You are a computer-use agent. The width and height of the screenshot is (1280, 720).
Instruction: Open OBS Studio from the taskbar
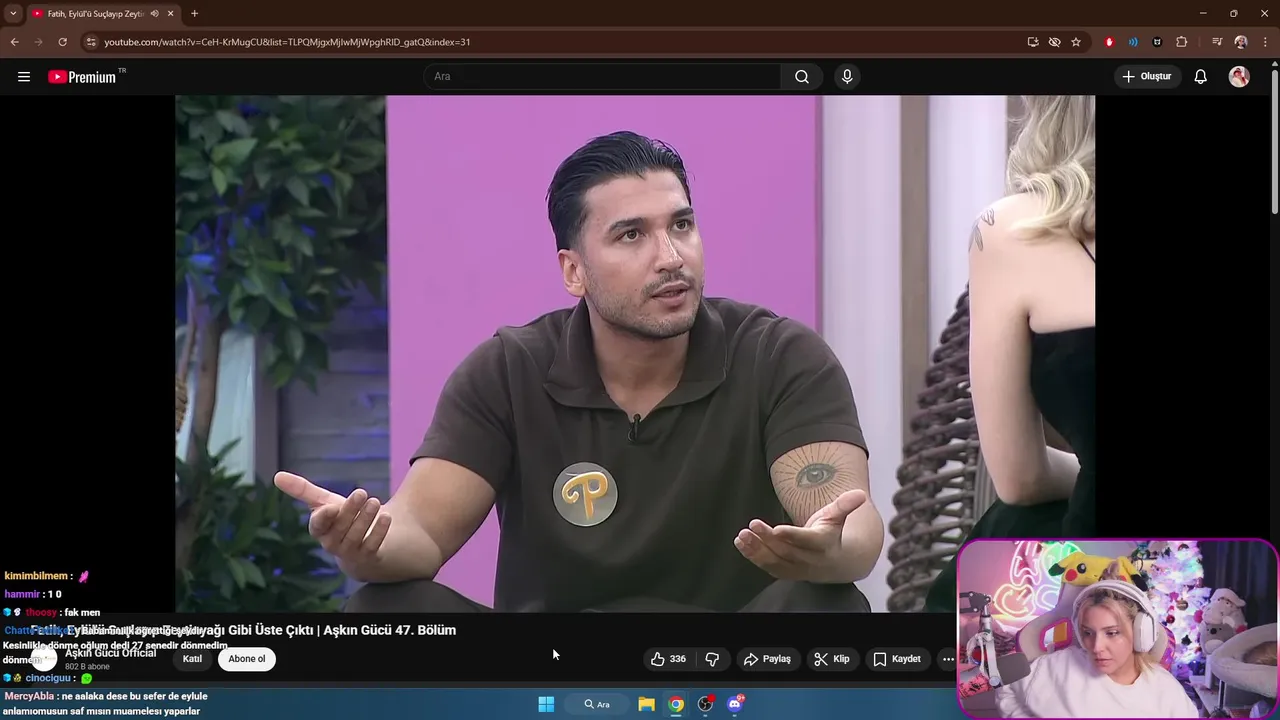coord(706,704)
